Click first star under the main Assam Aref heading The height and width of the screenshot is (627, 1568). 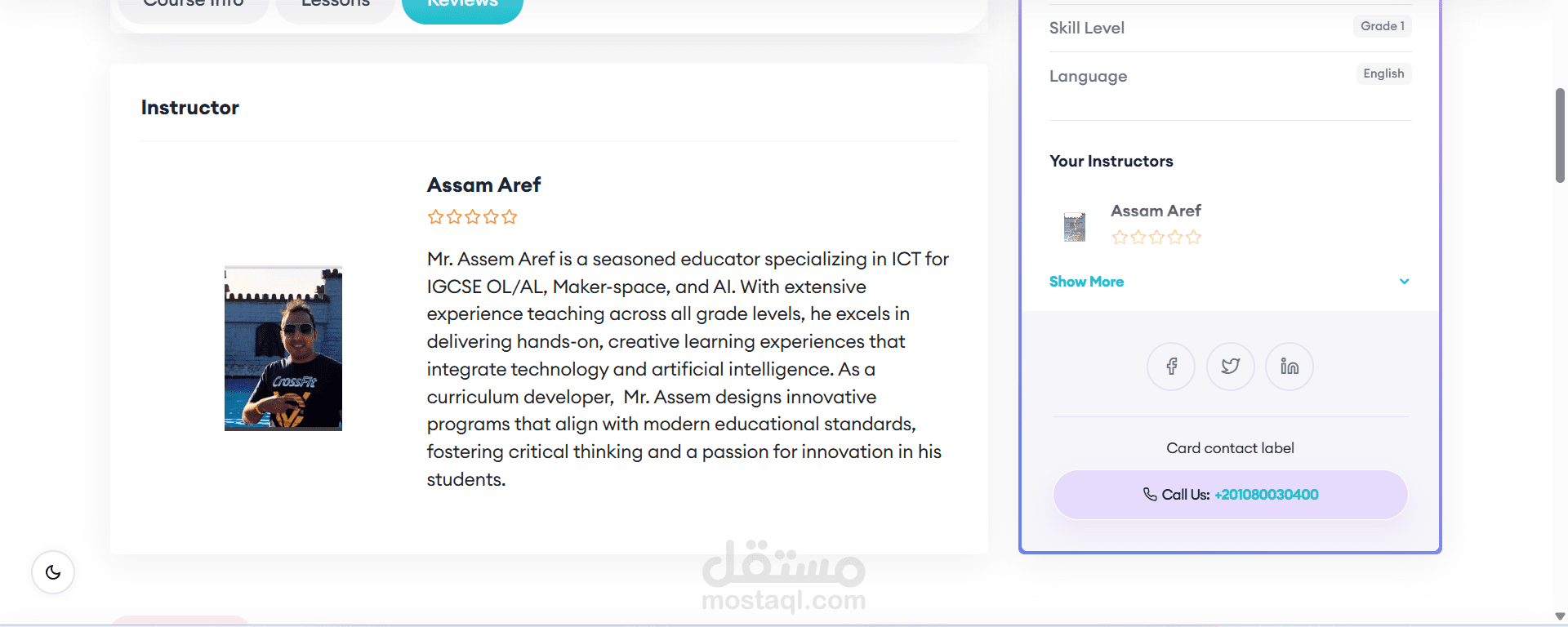pyautogui.click(x=435, y=217)
